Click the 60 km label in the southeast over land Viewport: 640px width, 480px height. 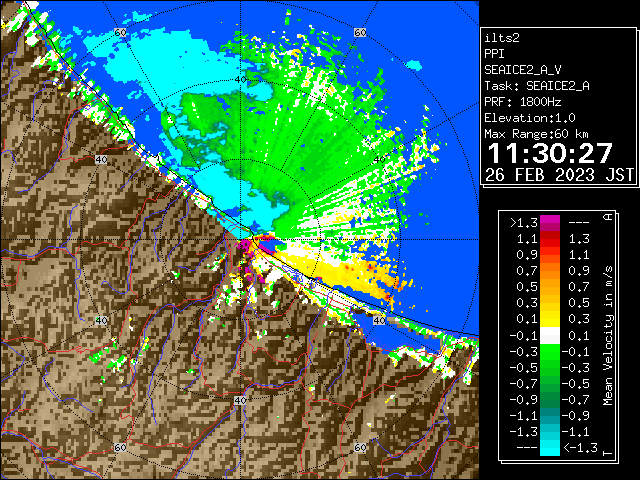click(x=360, y=447)
